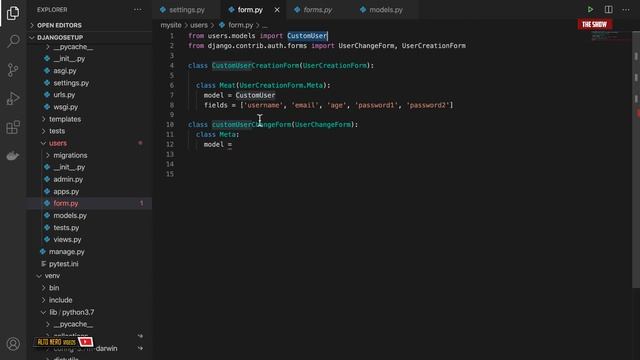Click the form.py breadcrumb segment
The width and height of the screenshot is (640, 360).
coord(236,25)
